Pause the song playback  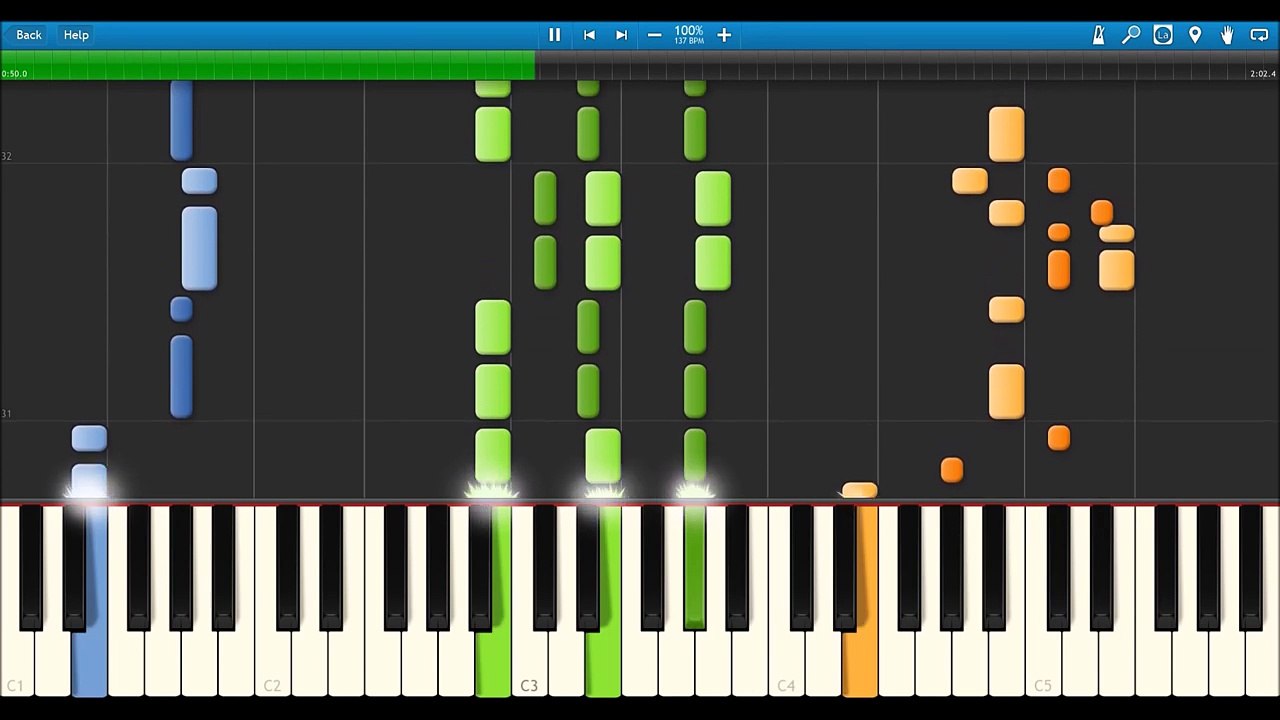[x=554, y=35]
